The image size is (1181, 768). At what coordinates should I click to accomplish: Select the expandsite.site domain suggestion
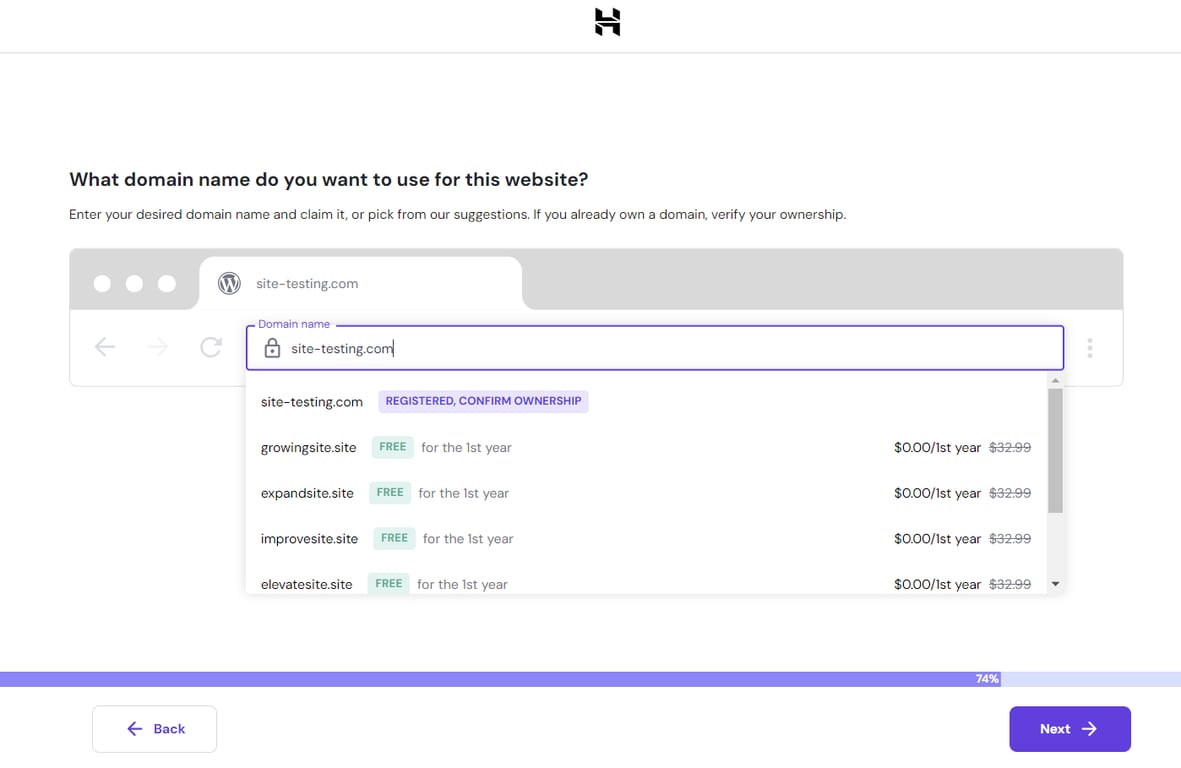click(306, 493)
